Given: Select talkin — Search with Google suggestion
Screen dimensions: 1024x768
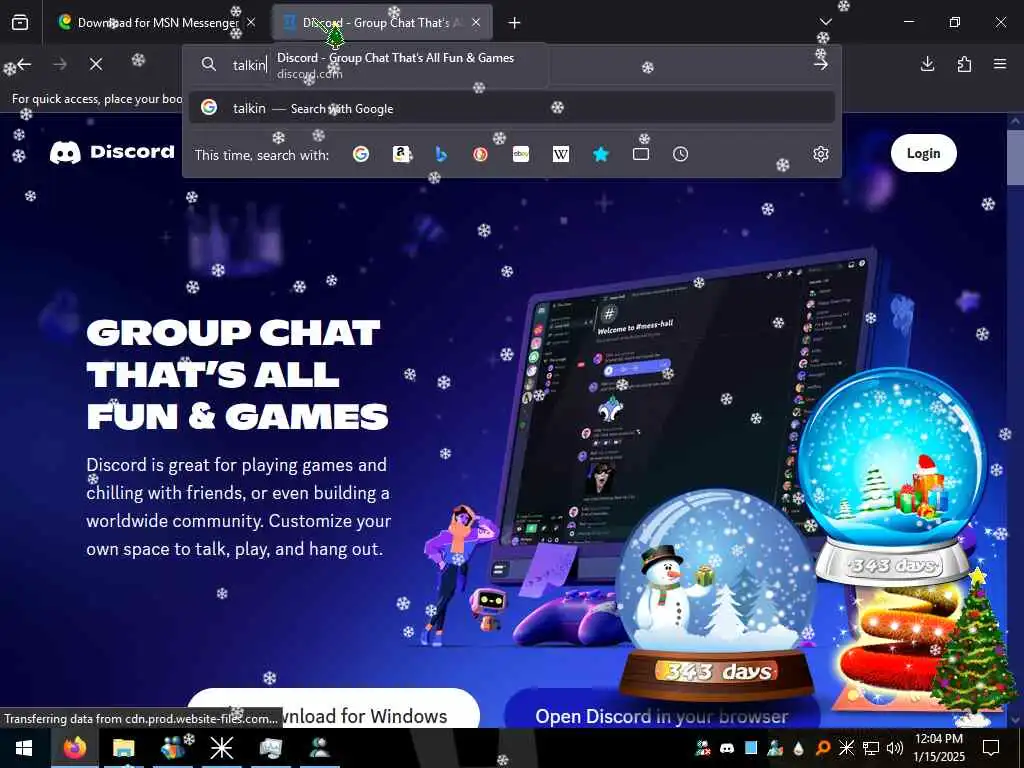Looking at the screenshot, I should (x=512, y=108).
